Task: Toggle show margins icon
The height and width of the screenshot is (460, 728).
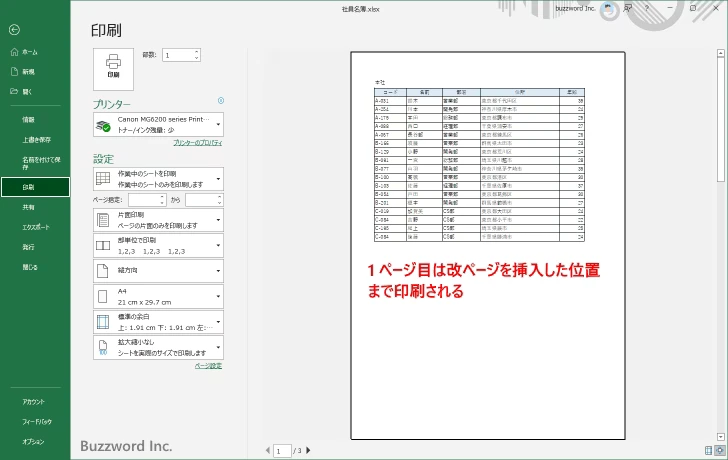Action: [x=708, y=450]
